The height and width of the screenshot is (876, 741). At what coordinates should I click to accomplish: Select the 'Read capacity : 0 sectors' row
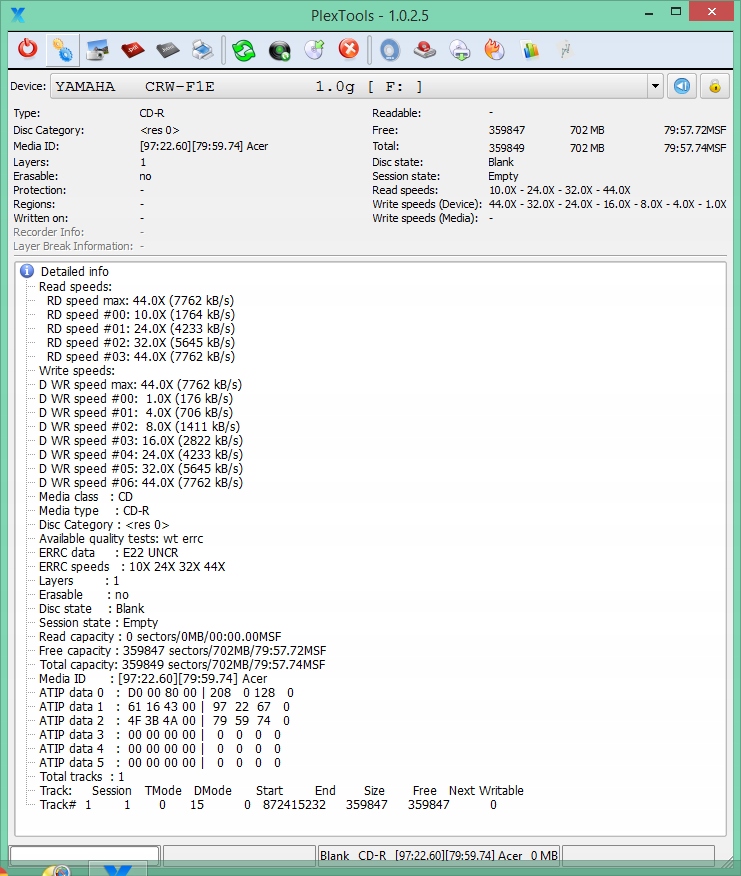tap(160, 637)
